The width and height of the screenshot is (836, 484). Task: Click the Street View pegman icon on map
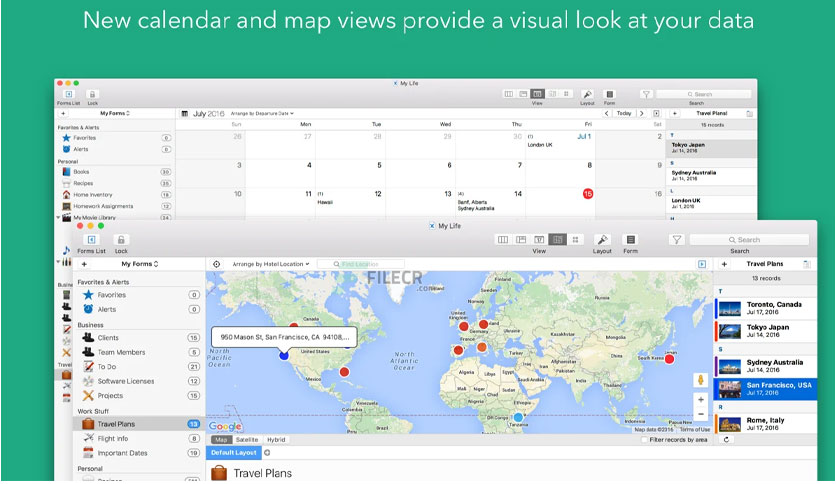point(701,380)
